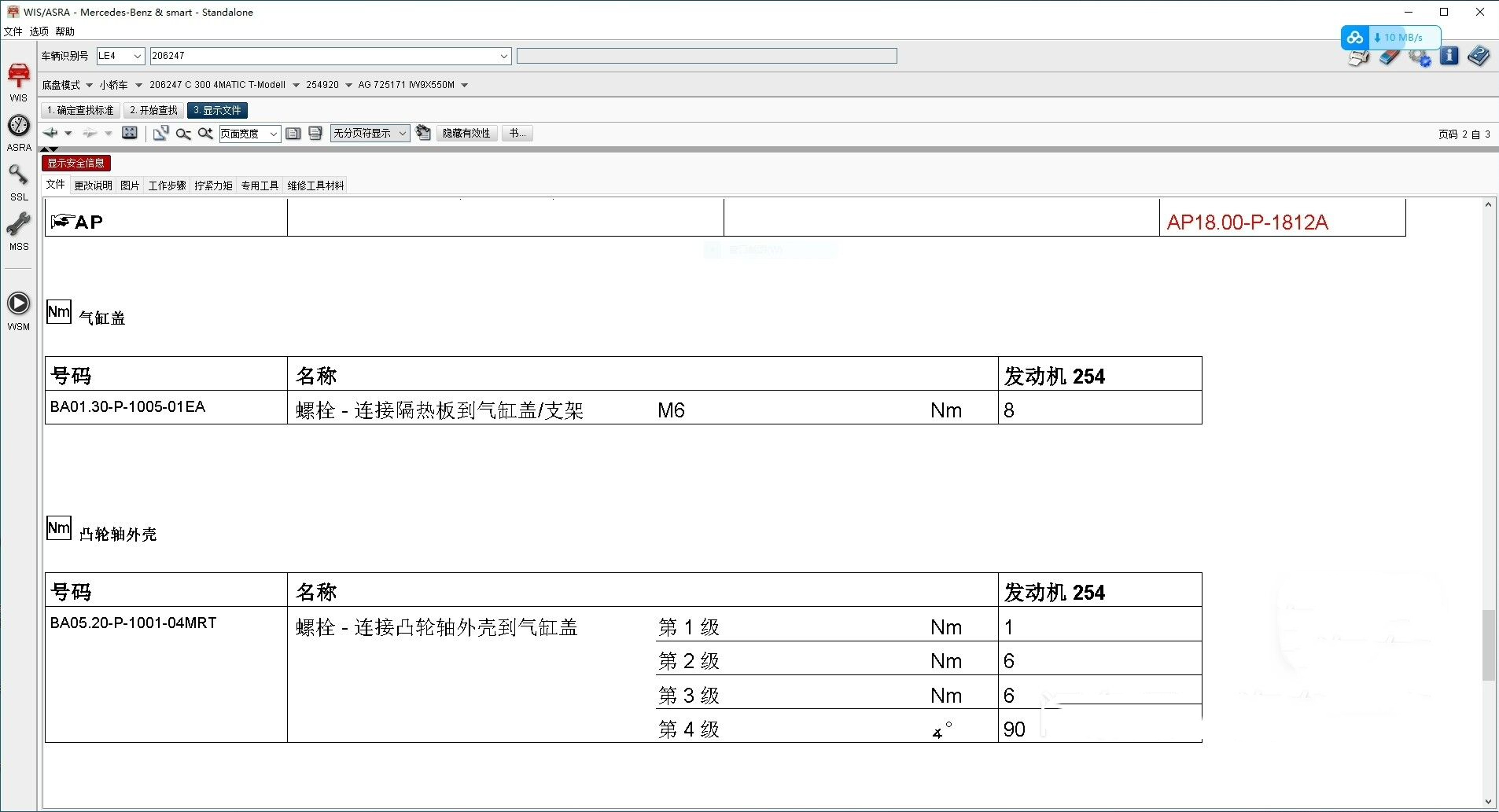1499x812 pixels.
Task: Go forward with the forward arrow
Action: (x=90, y=133)
